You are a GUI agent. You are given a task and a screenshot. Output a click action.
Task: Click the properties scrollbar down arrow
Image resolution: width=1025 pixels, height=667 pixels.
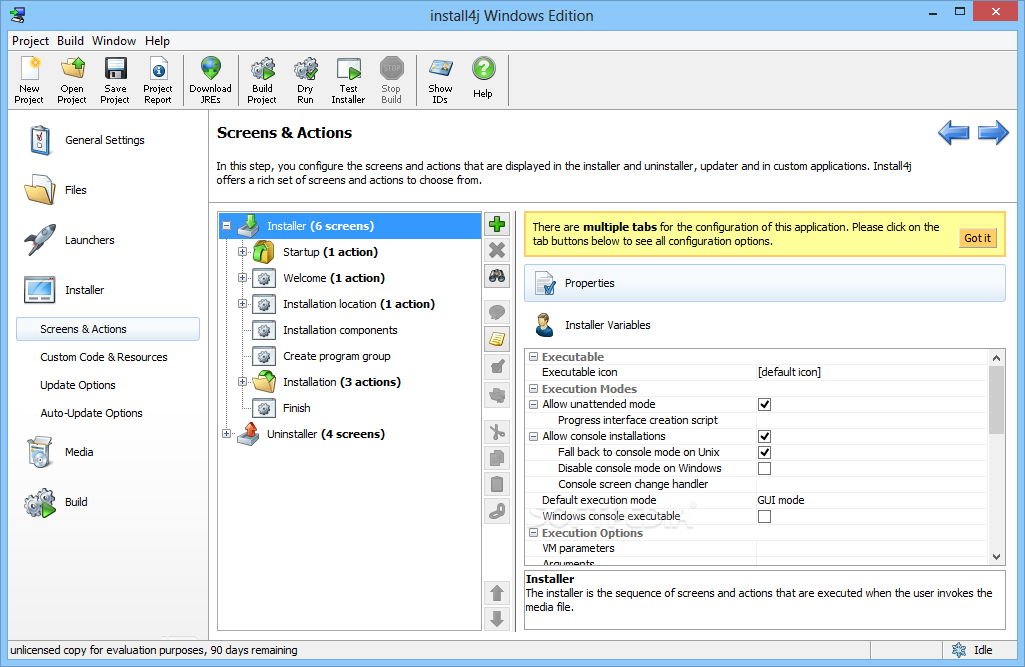point(996,557)
